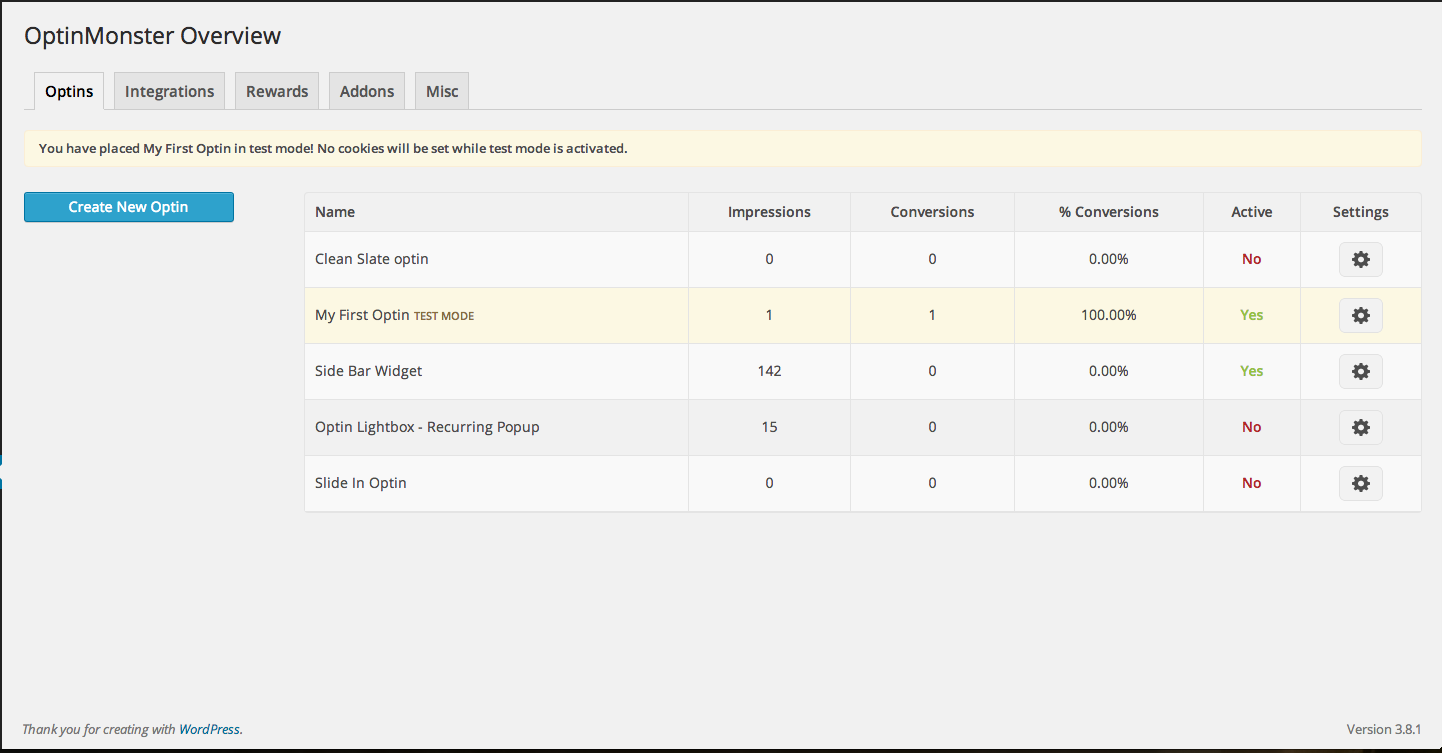The image size is (1442, 753).
Task: Switch to the Addons tab
Action: (x=366, y=90)
